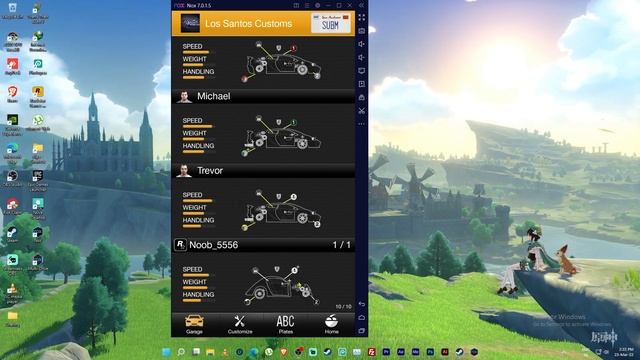Open the Plates tab
This screenshot has width=640, height=360.
[x=285, y=324]
